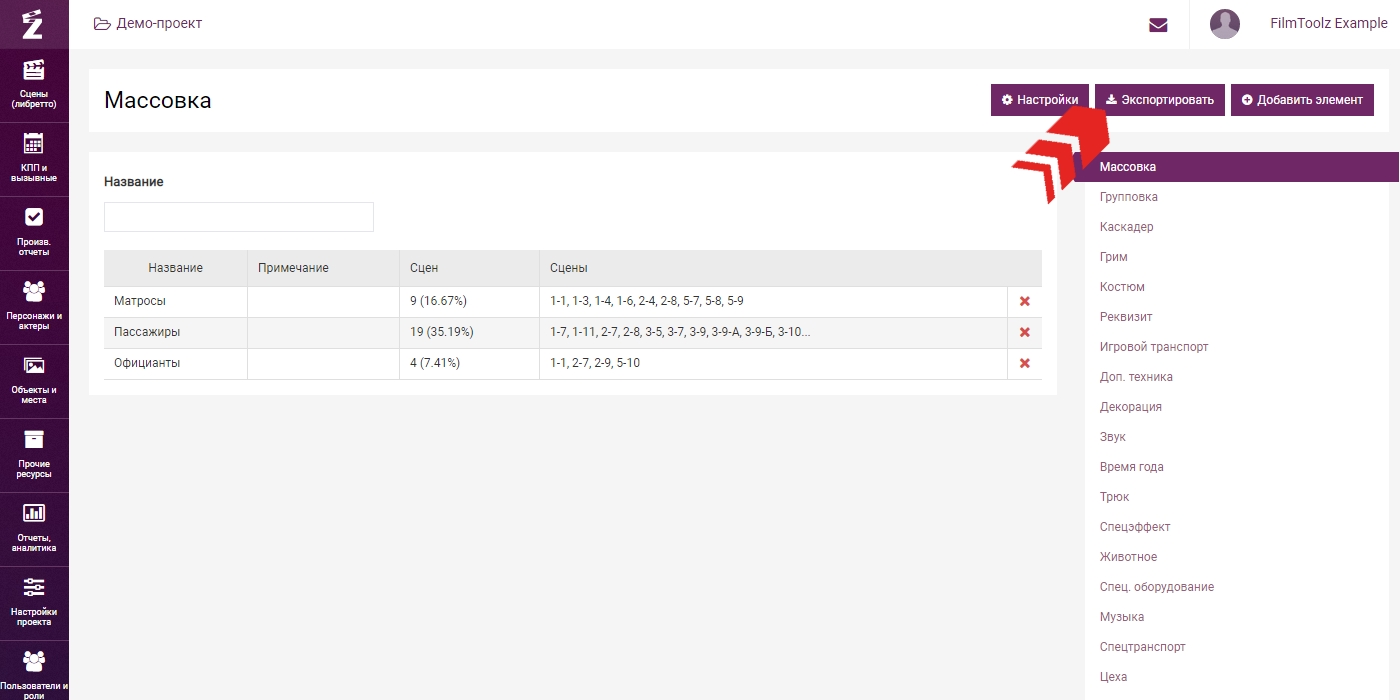The width and height of the screenshot is (1400, 700).
Task: Click the user avatar picture
Action: tap(1225, 24)
